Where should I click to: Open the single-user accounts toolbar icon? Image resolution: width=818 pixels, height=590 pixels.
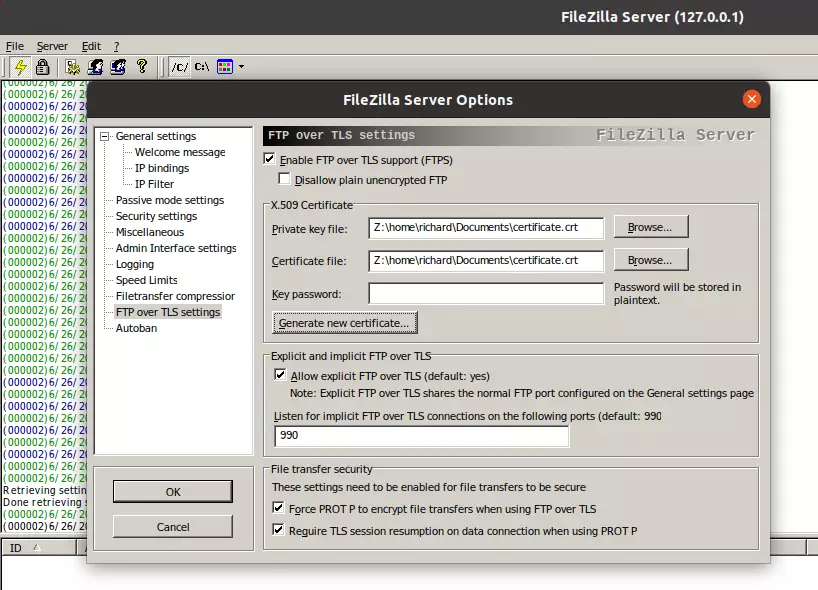pos(95,67)
